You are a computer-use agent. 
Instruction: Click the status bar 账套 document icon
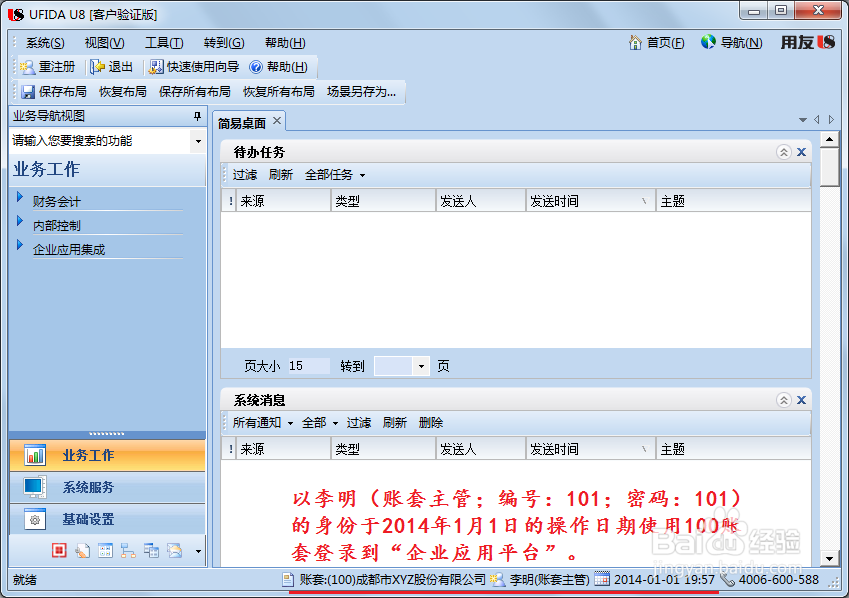[x=288, y=580]
